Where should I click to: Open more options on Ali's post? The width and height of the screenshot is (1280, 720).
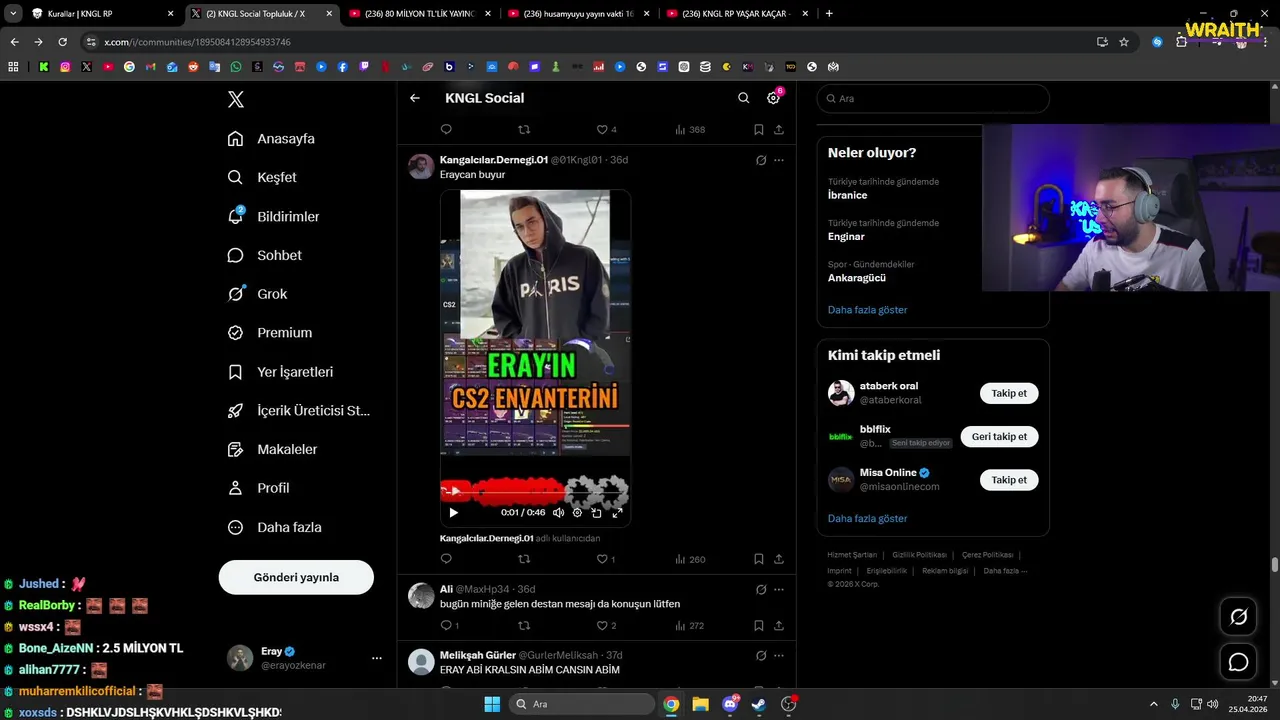coord(779,590)
